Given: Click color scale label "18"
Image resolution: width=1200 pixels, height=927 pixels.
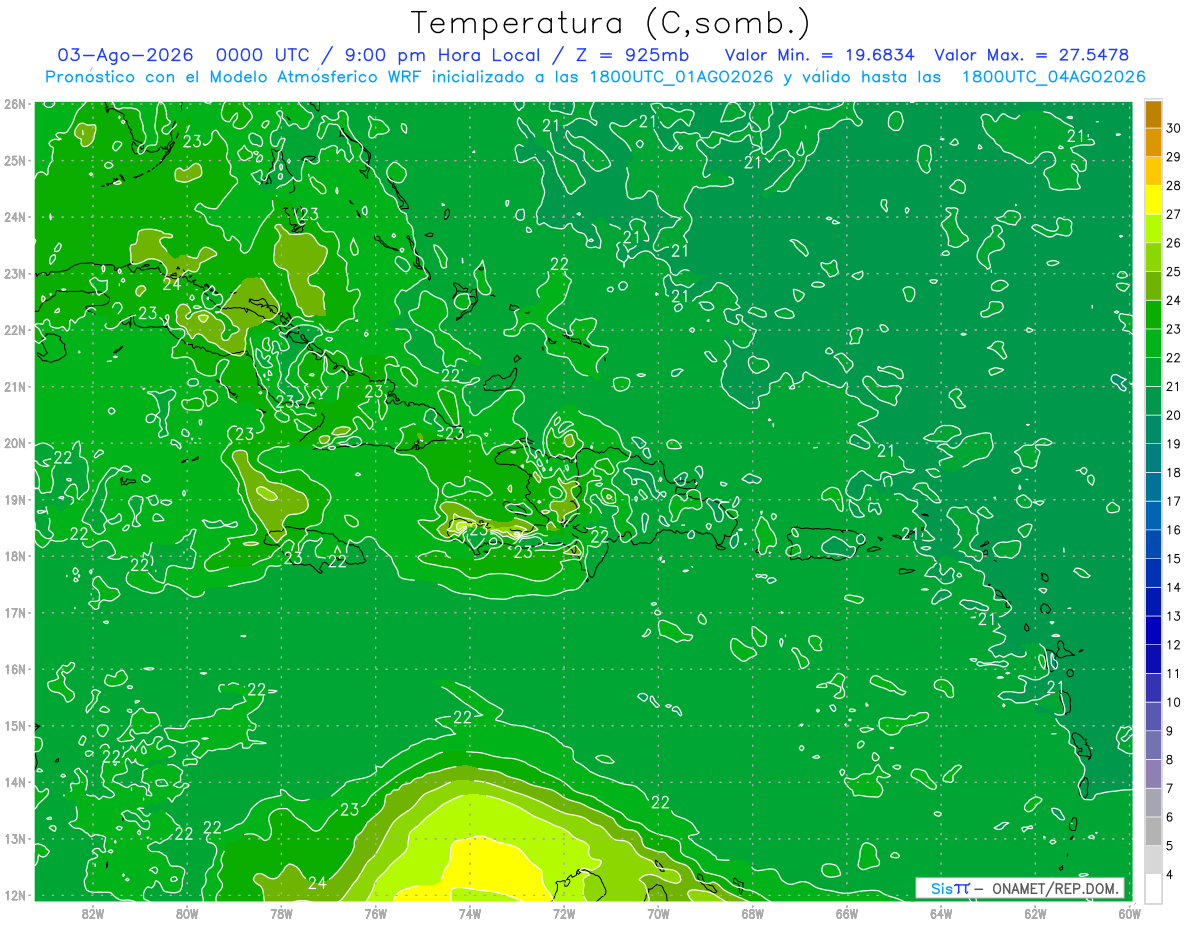Looking at the screenshot, I should tap(1174, 472).
